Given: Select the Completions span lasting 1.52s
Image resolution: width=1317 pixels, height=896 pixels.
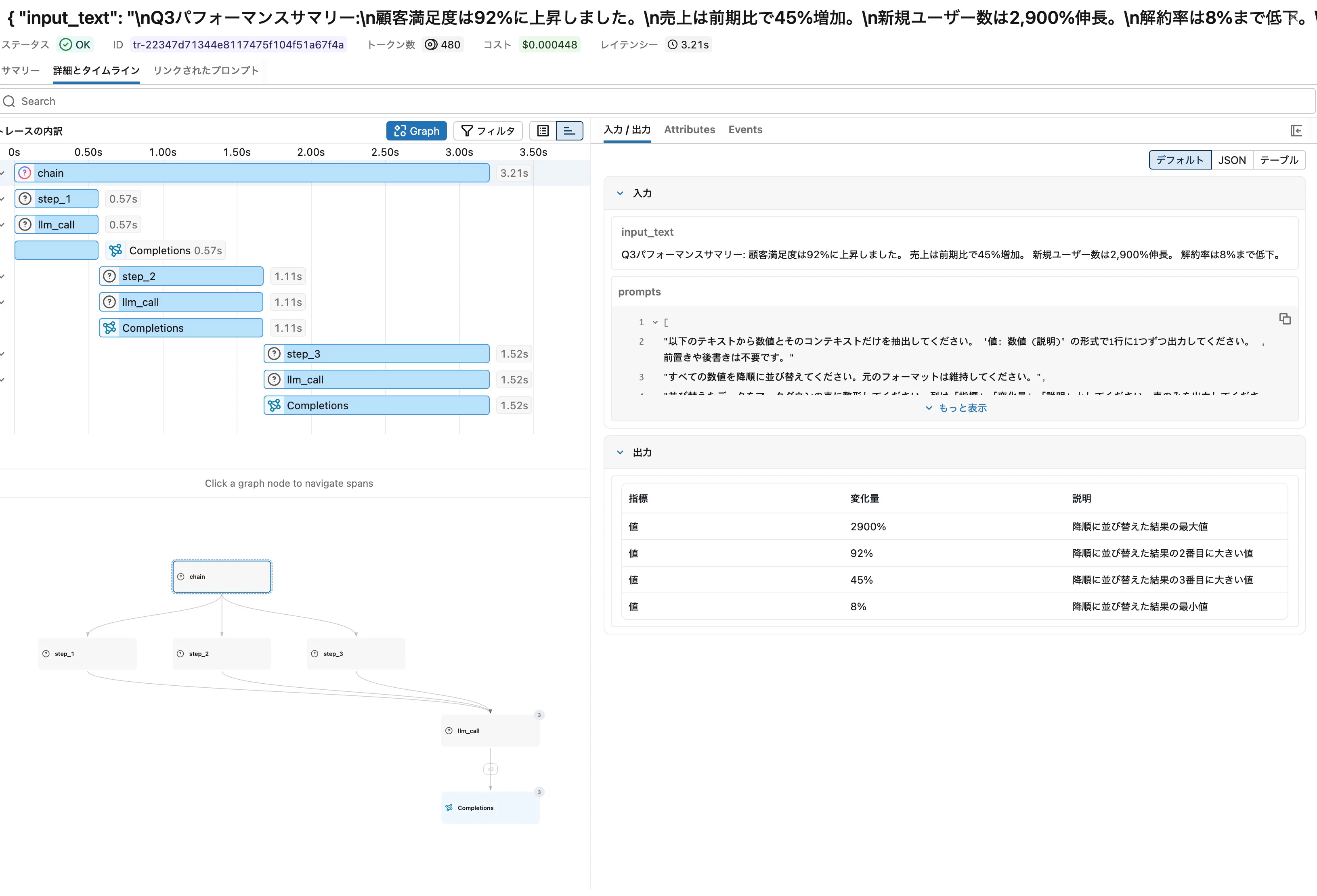Looking at the screenshot, I should pos(376,406).
